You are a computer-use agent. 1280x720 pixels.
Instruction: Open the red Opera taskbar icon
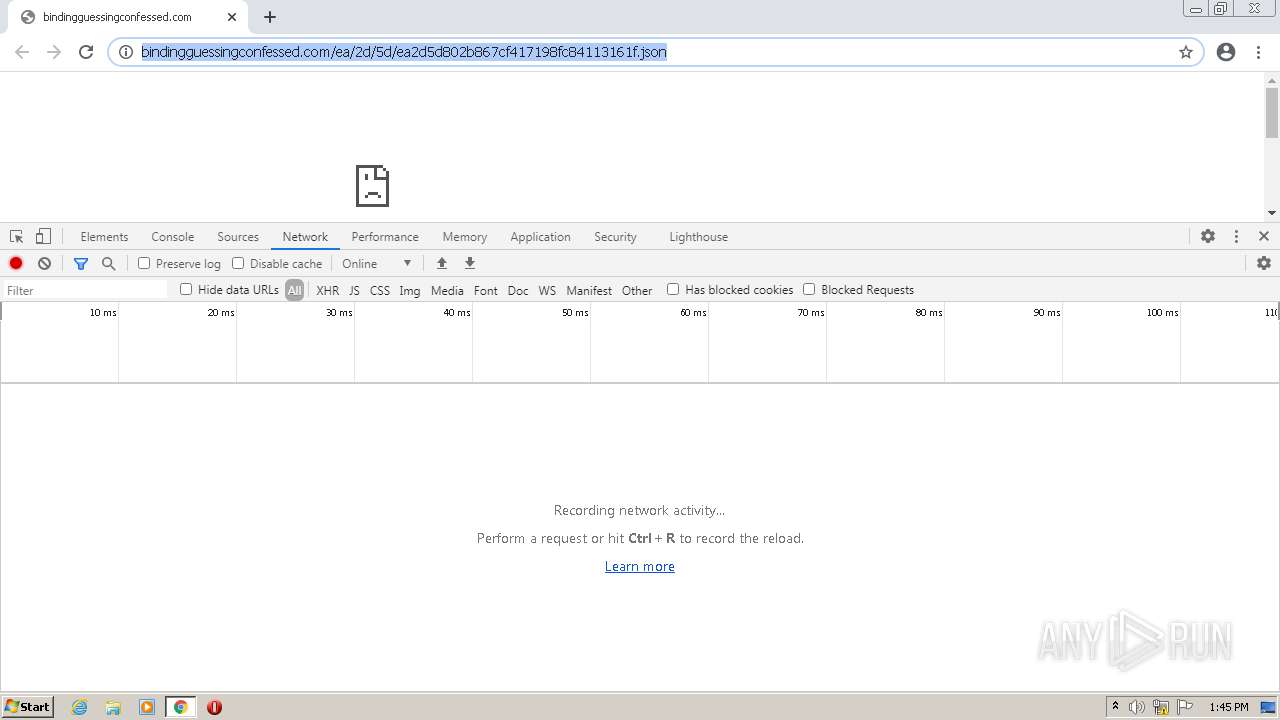(x=214, y=707)
